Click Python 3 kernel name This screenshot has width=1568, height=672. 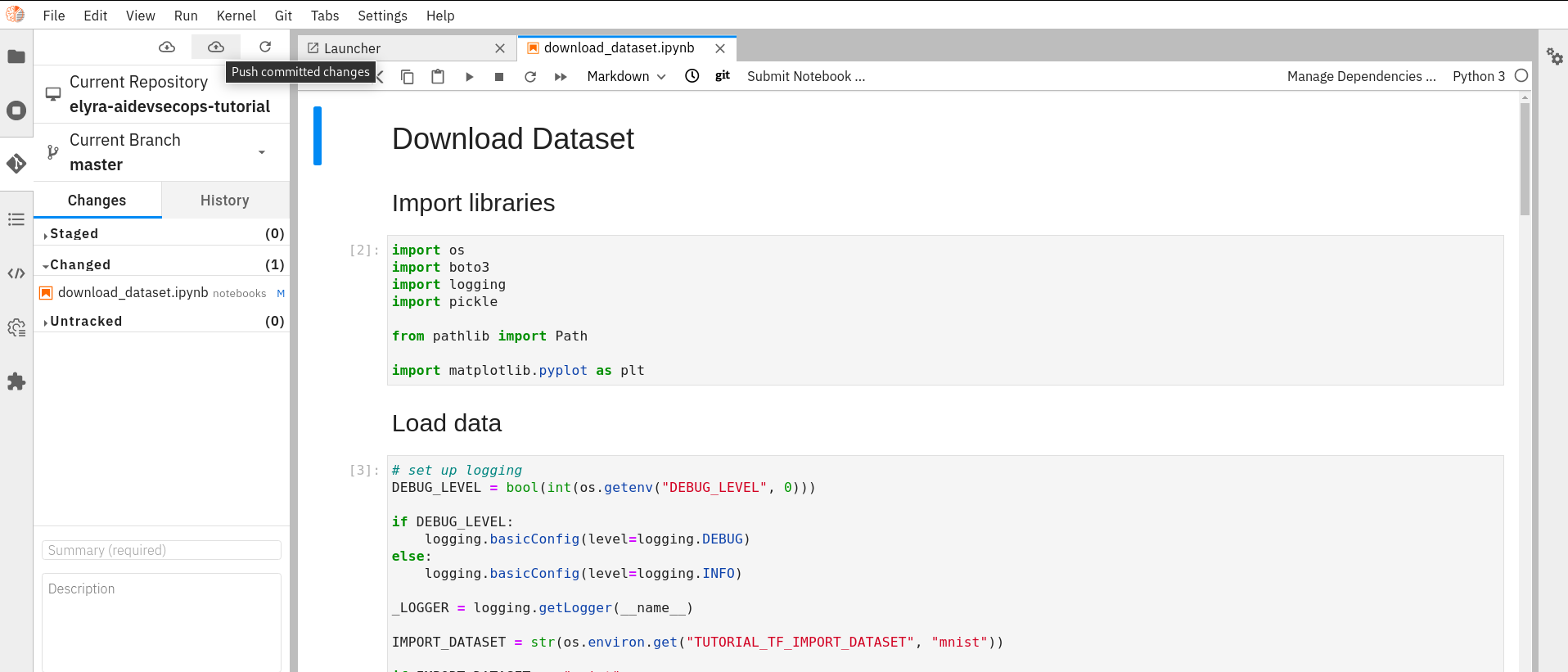(1479, 76)
